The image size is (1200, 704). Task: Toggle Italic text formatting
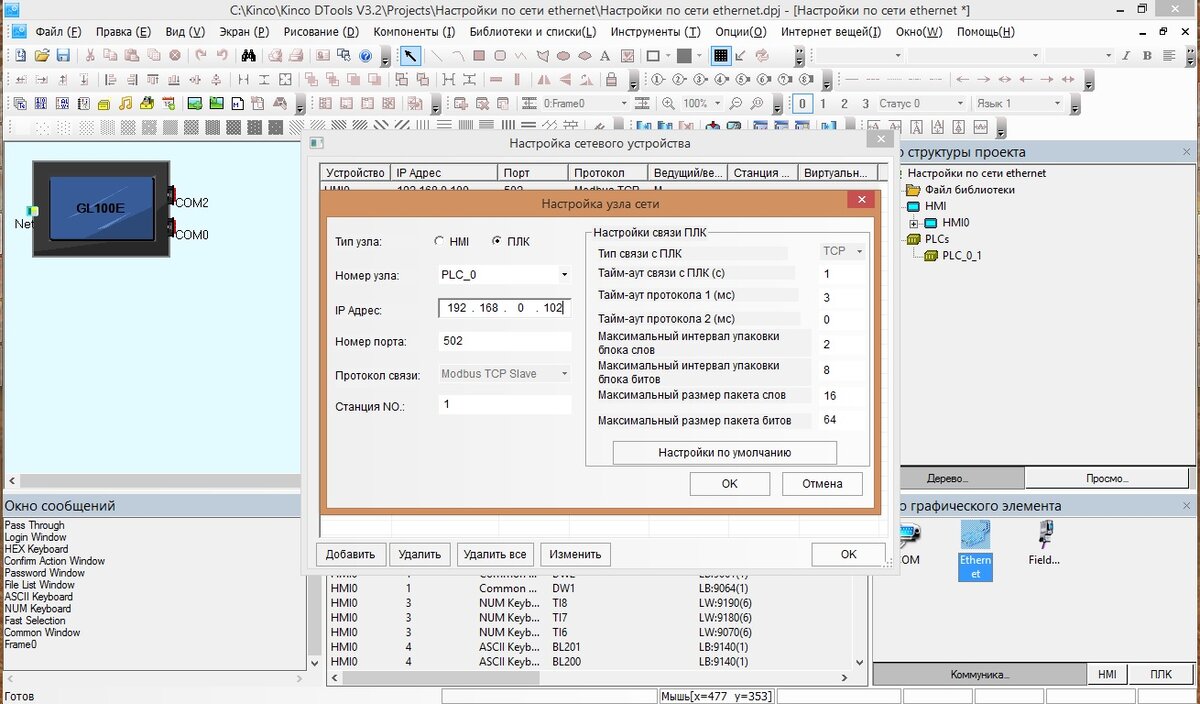1126,55
